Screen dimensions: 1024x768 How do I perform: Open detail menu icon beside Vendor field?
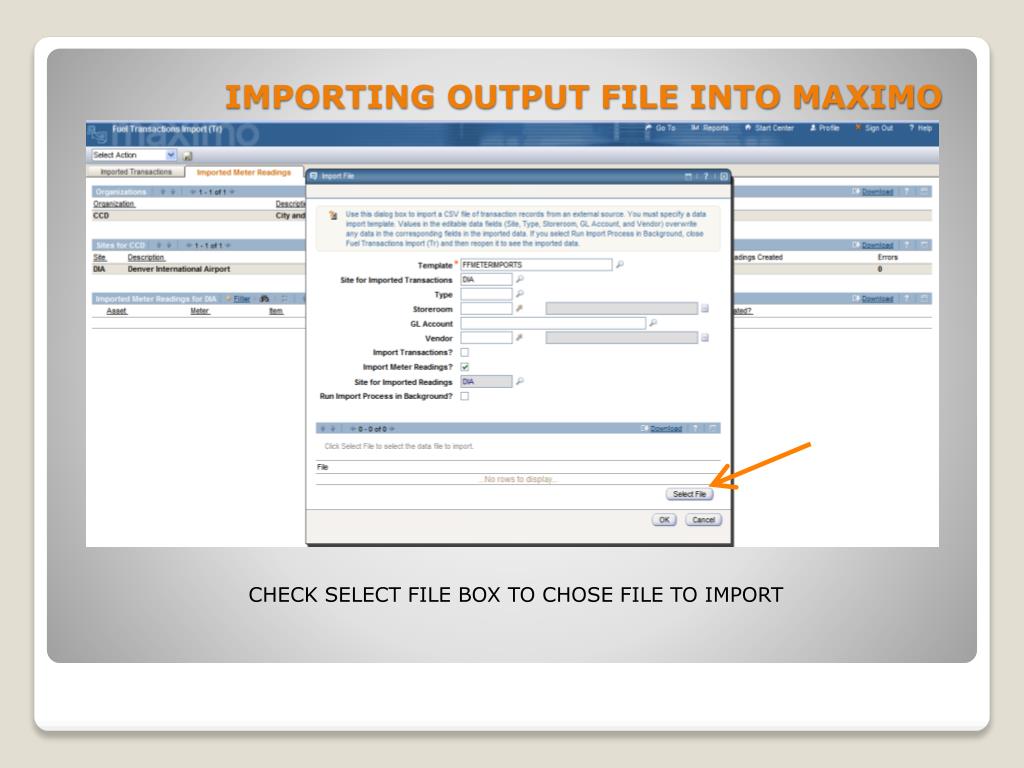click(x=519, y=338)
